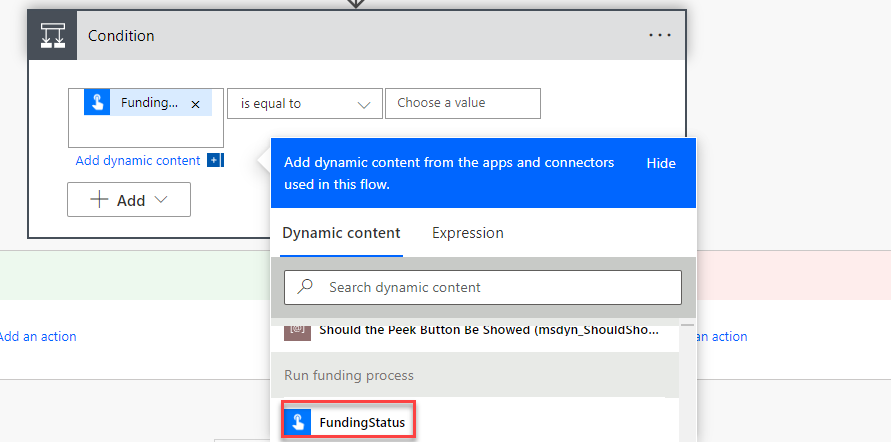Screen dimensions: 891x442
Task: Click the Condition card header icon
Action: [52, 35]
